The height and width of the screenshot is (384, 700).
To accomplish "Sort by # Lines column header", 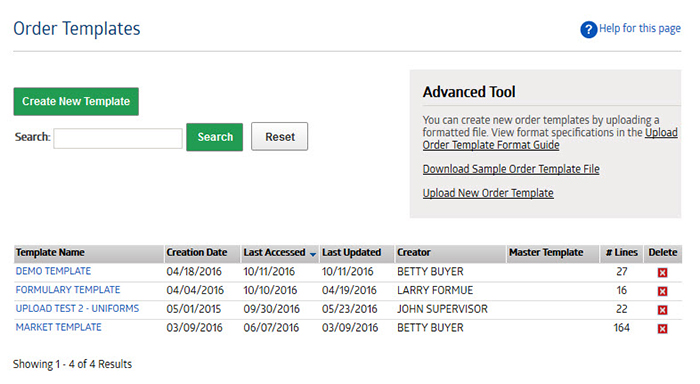I will coord(621,252).
